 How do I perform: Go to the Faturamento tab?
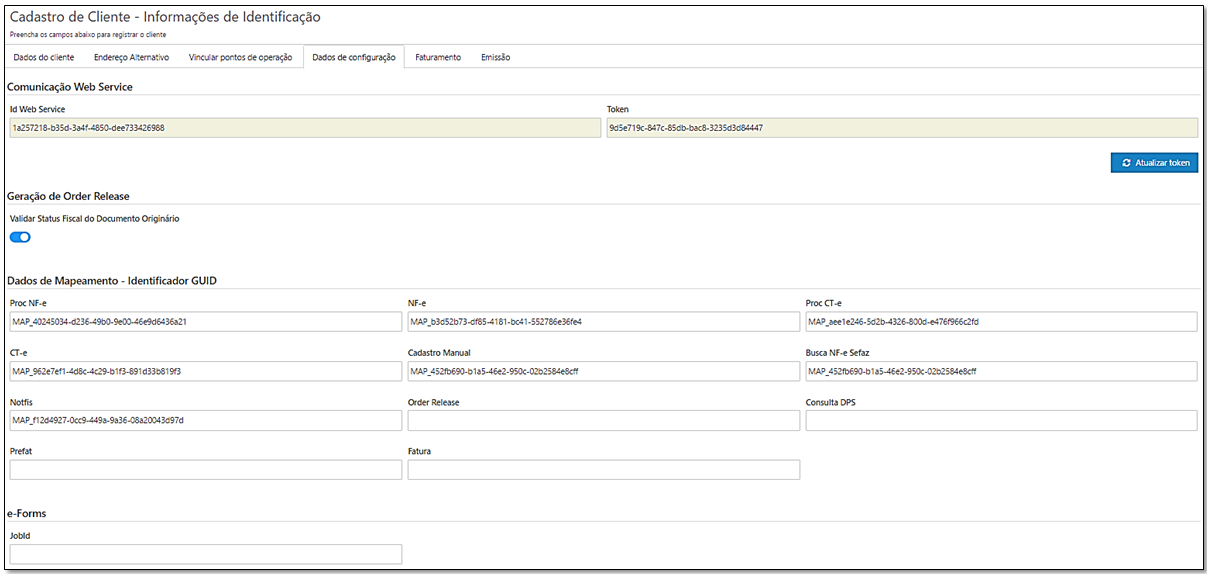coord(438,57)
